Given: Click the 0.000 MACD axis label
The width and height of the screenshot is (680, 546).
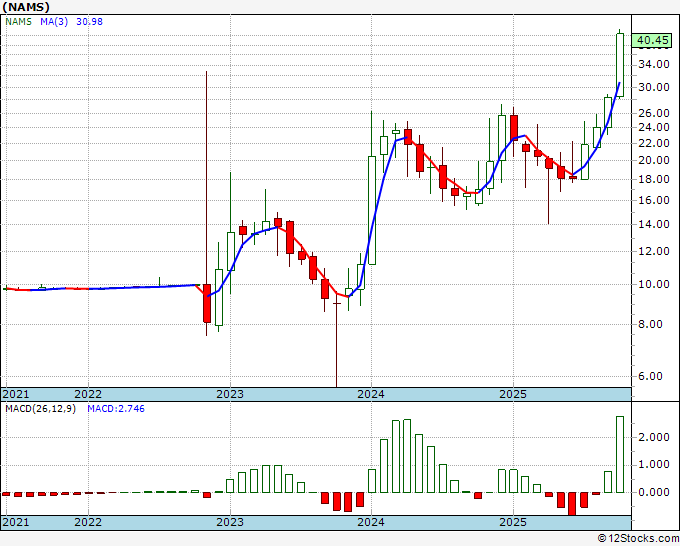Looking at the screenshot, I should click(x=654, y=493).
